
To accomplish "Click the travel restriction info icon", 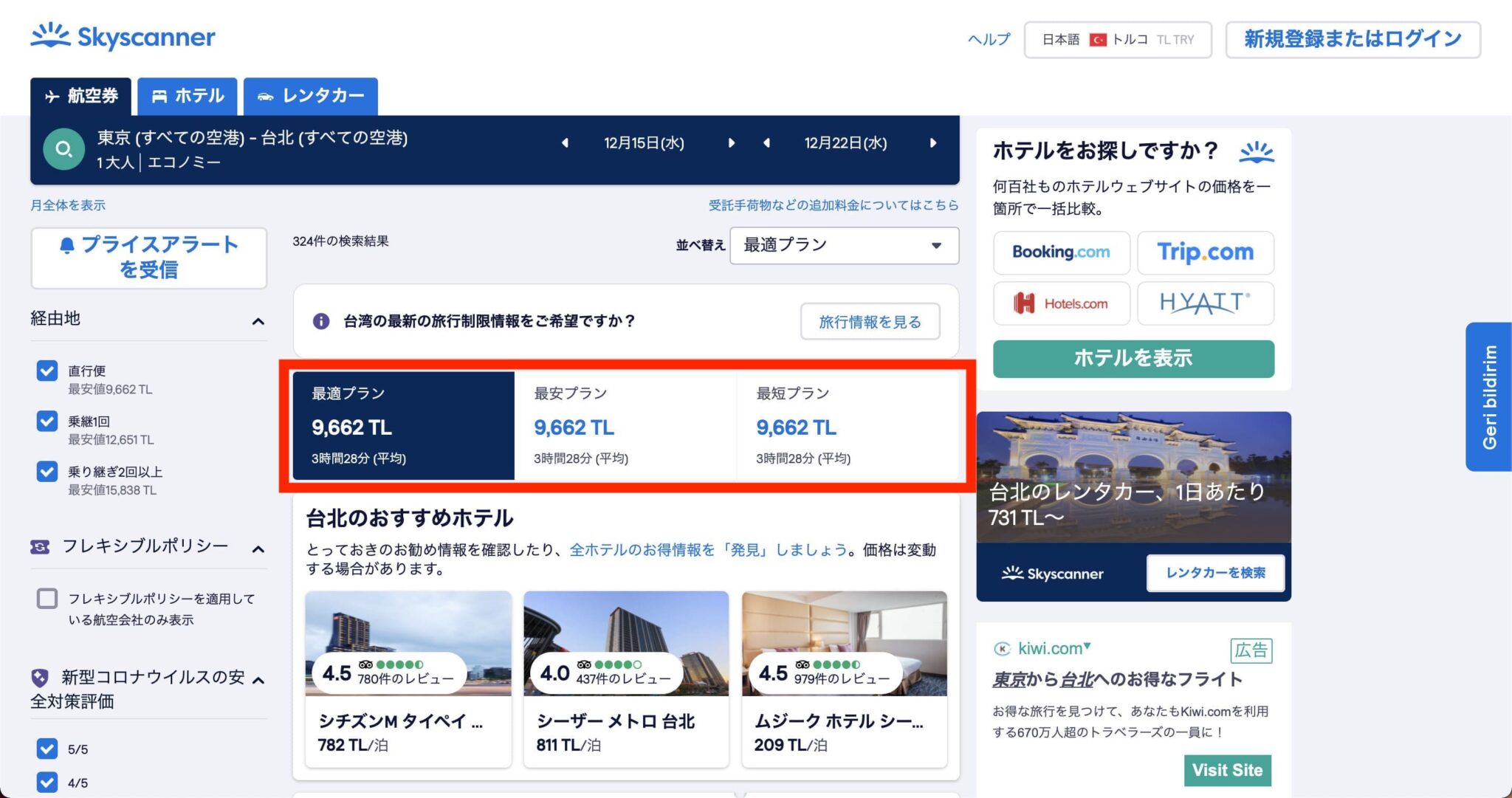I will coord(321,321).
